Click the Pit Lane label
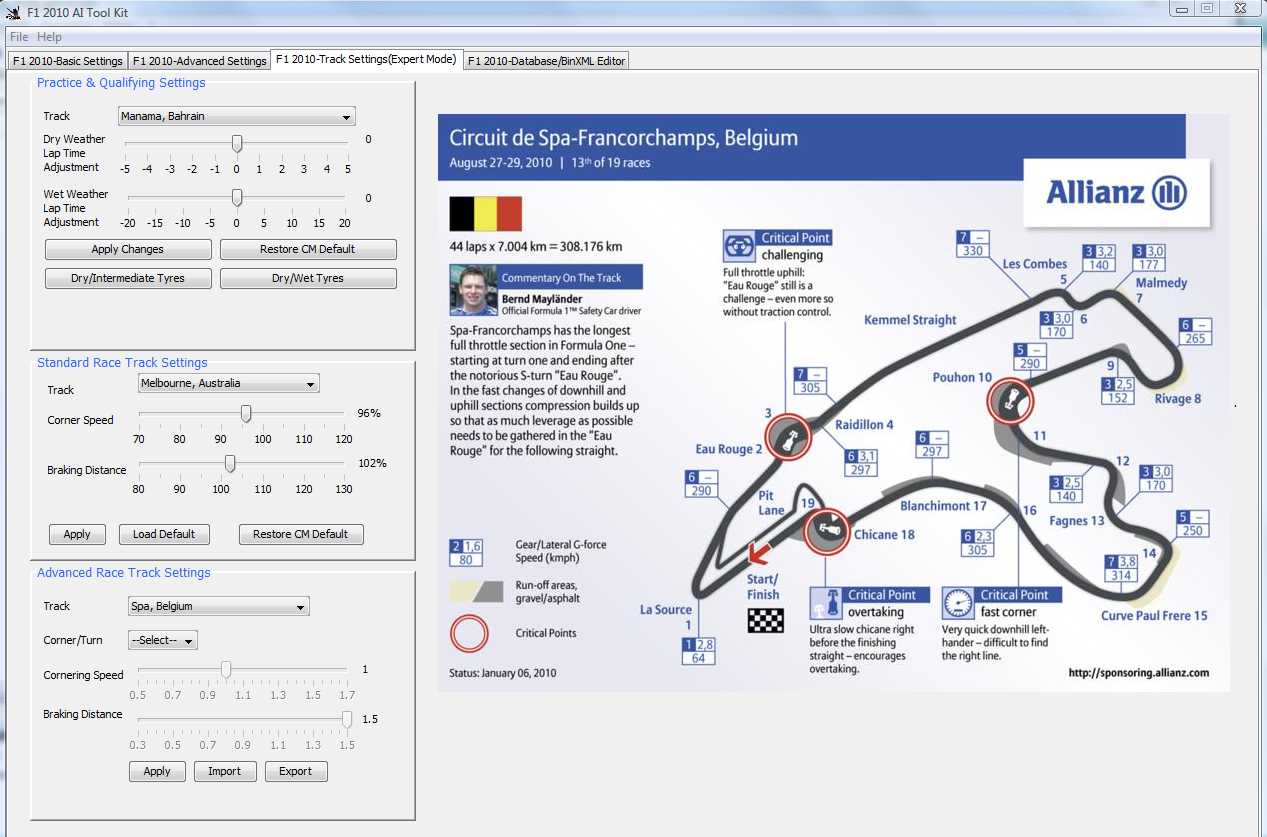The height and width of the screenshot is (837, 1267). tap(771, 503)
